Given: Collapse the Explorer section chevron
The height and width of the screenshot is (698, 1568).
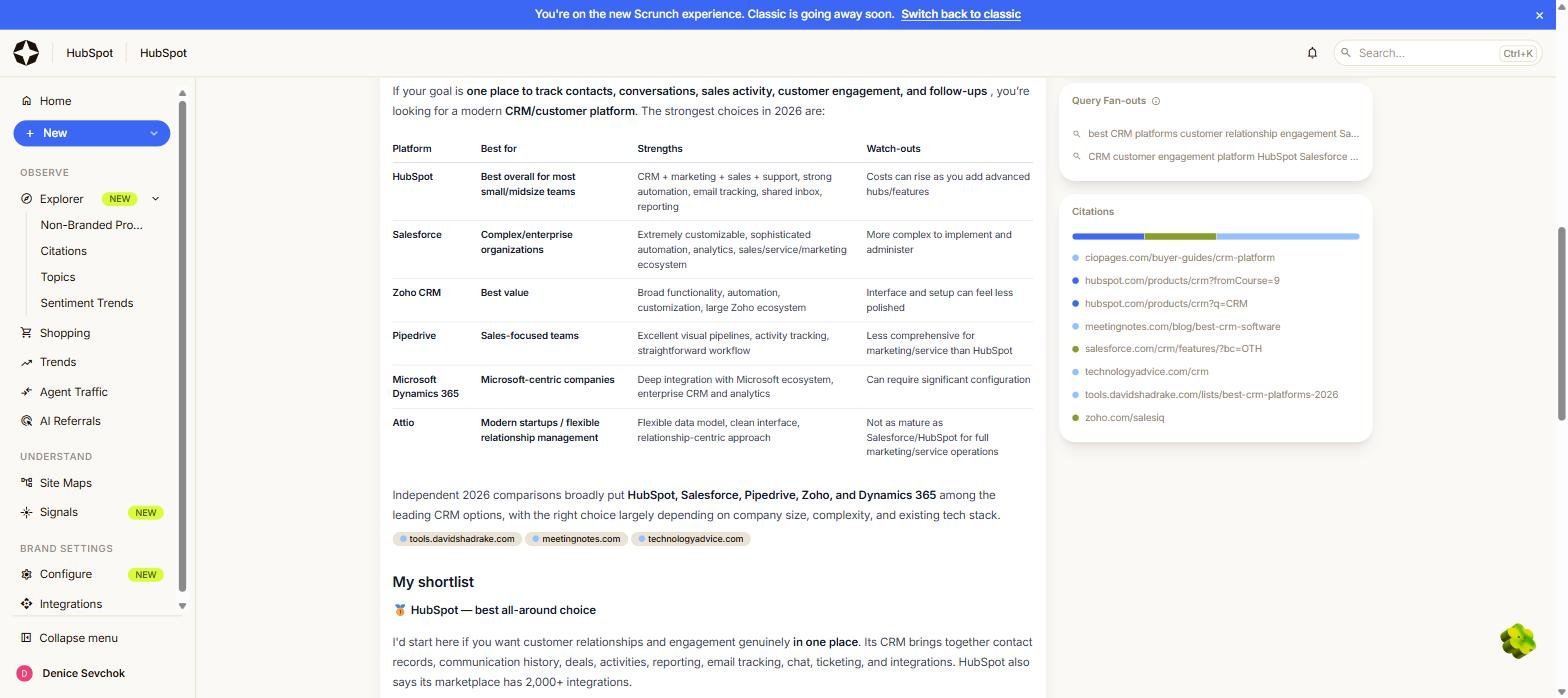Looking at the screenshot, I should tap(155, 199).
